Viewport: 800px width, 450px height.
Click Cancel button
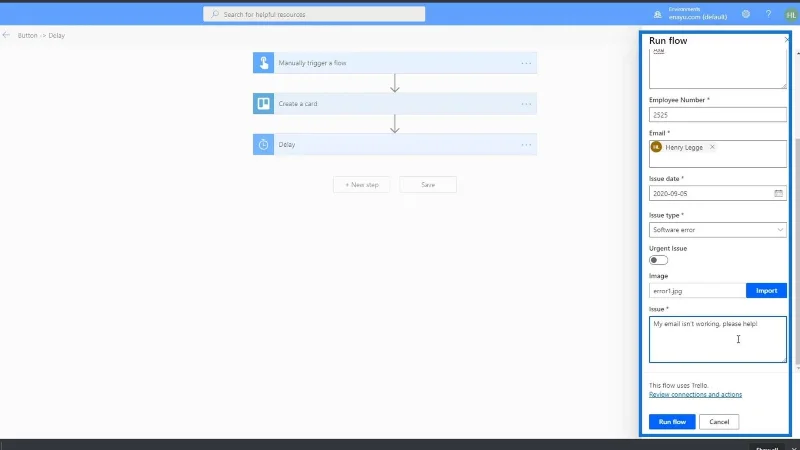719,422
